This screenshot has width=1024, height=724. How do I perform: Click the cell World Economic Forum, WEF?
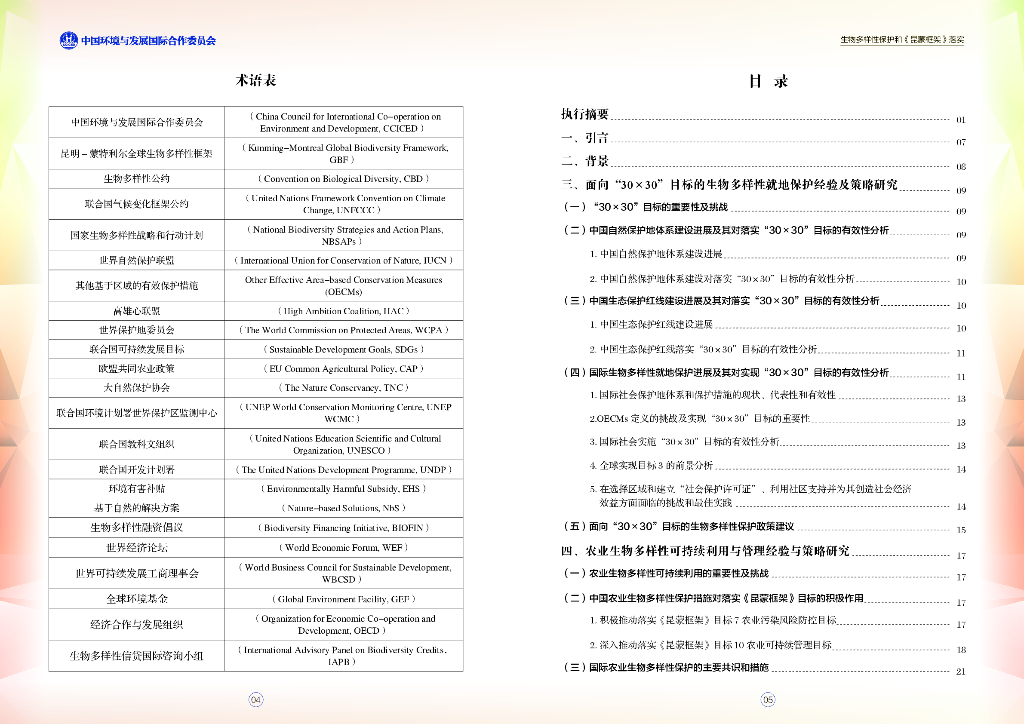click(x=344, y=547)
